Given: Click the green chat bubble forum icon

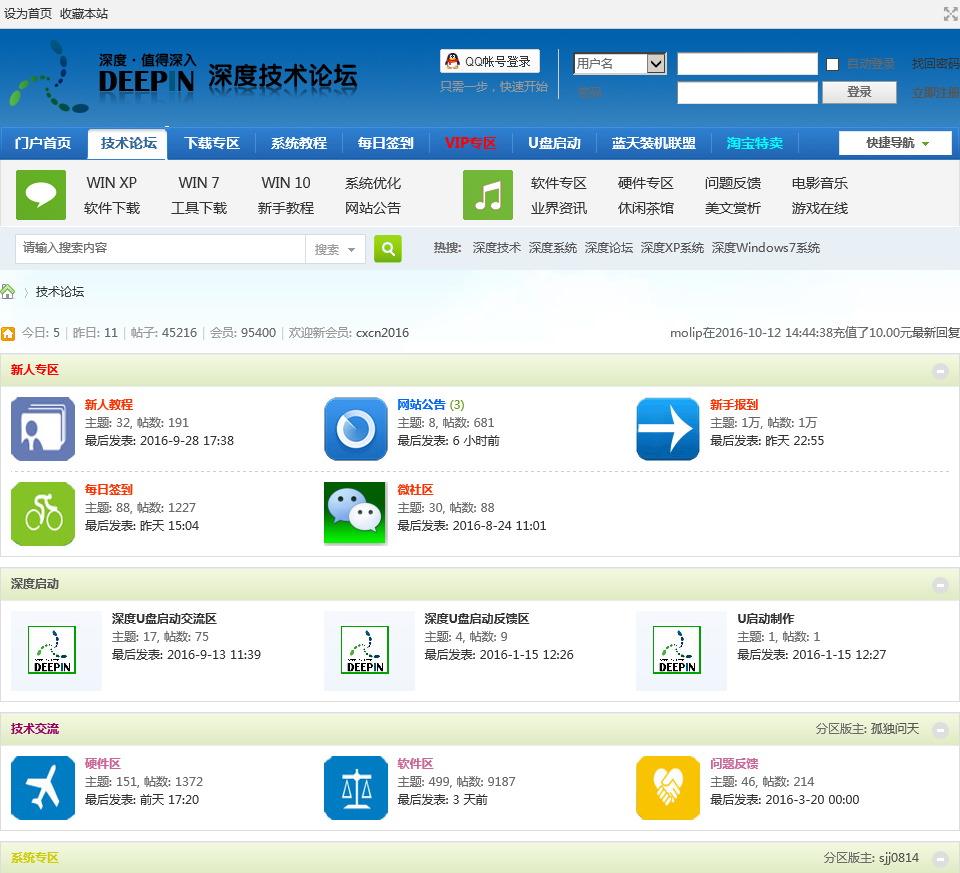Looking at the screenshot, I should pos(41,195).
